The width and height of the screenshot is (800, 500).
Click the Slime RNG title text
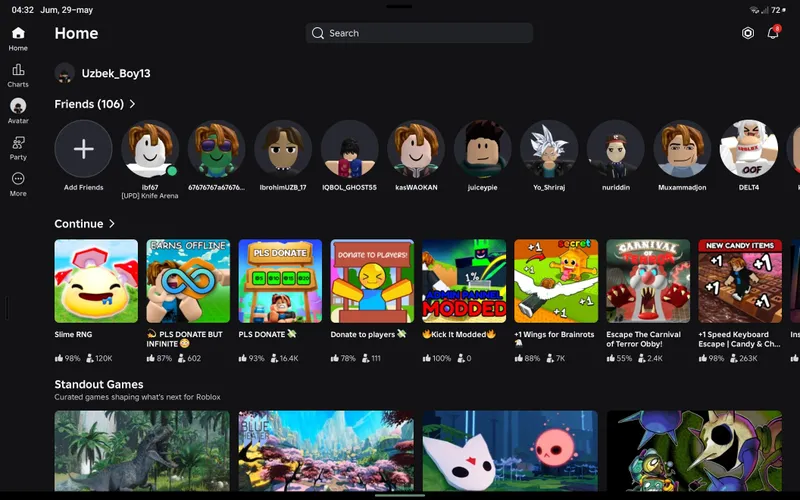[x=73, y=335]
